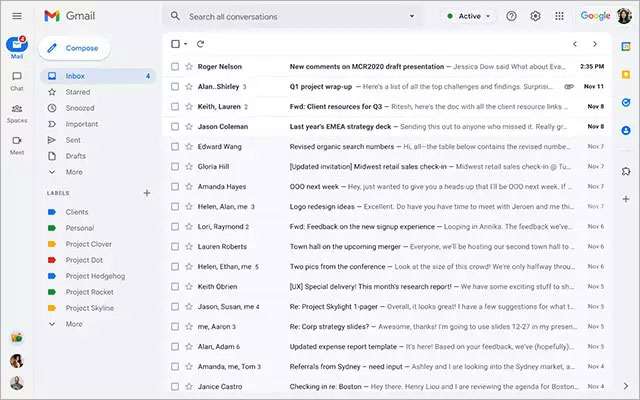
Task: Open the Settings gear icon
Action: [x=535, y=16]
